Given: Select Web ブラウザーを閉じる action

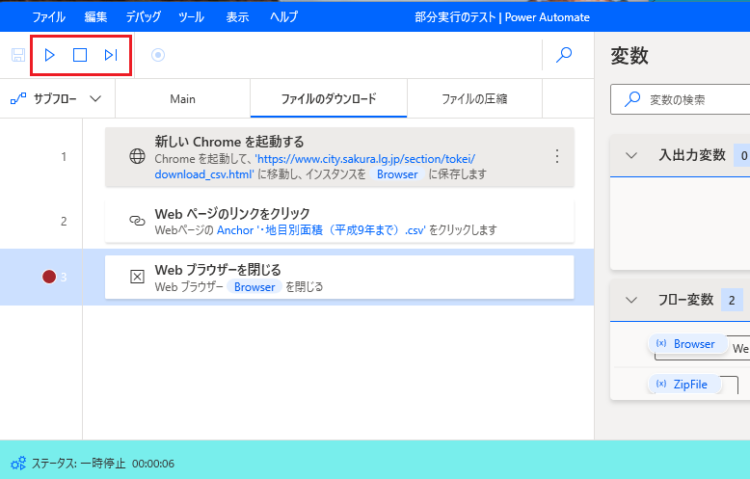Looking at the screenshot, I should [x=340, y=277].
